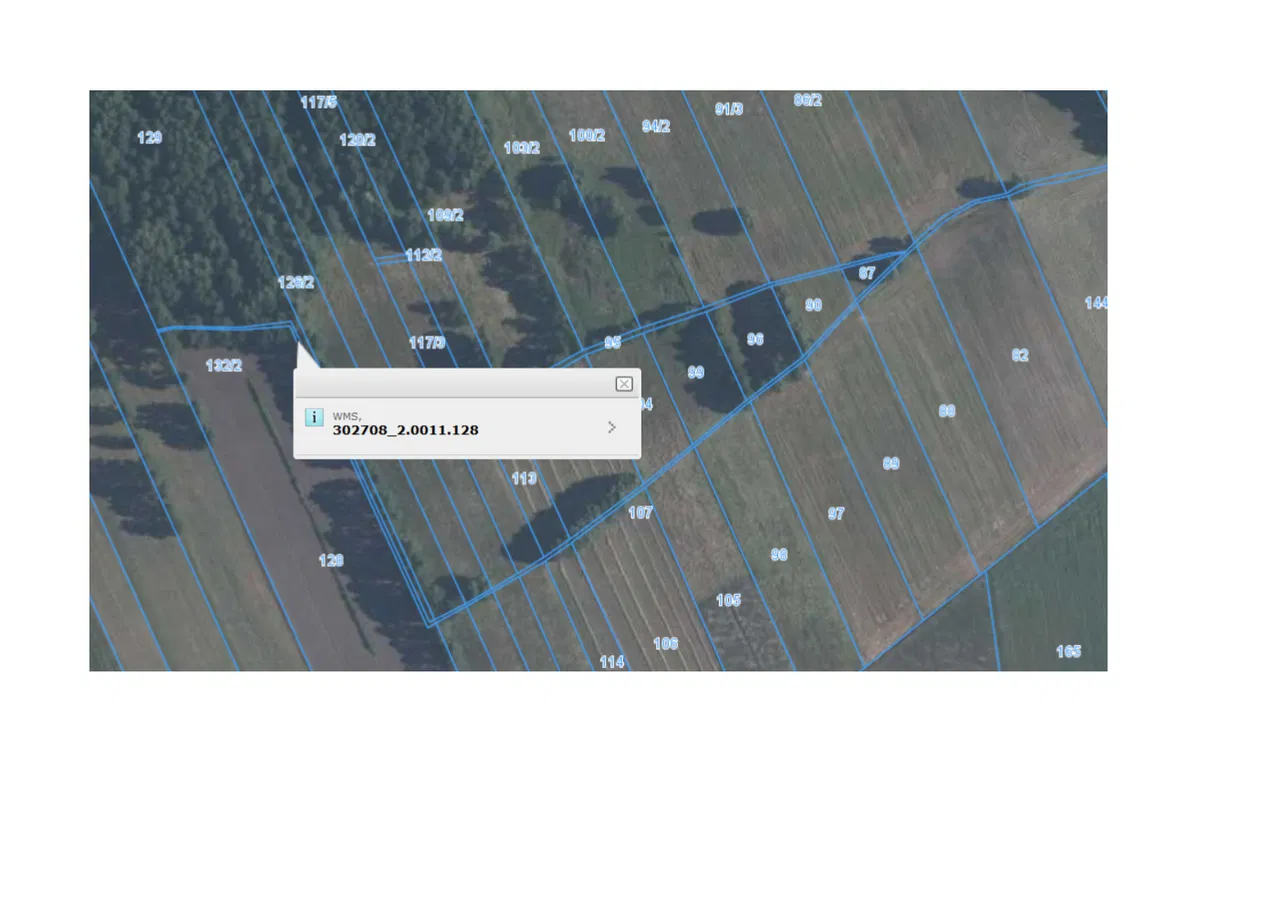Click parcel label 100/2 on the map

click(587, 136)
